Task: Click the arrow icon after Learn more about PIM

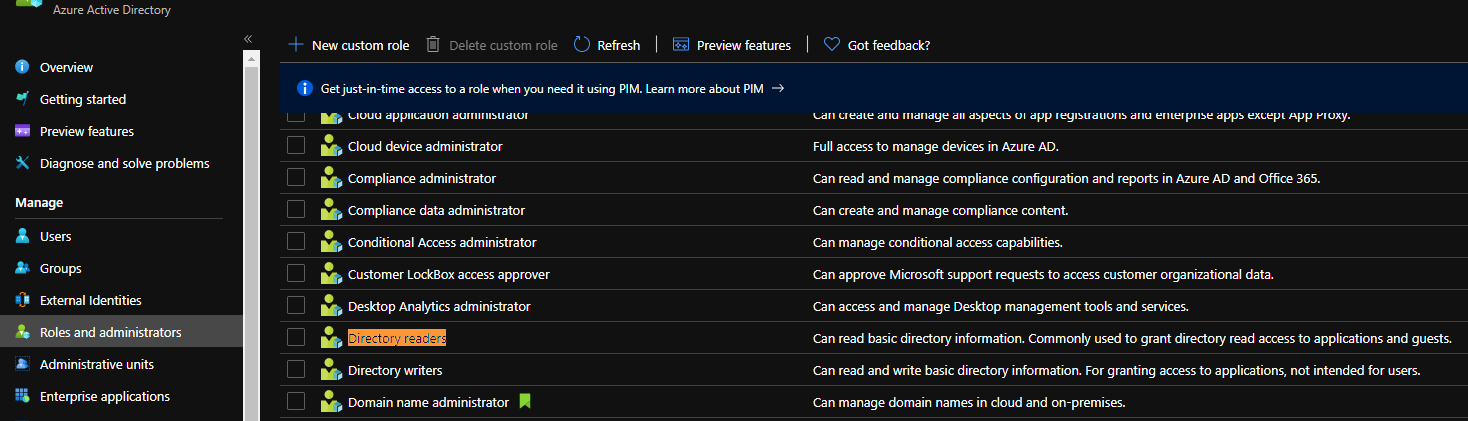Action: tap(778, 88)
